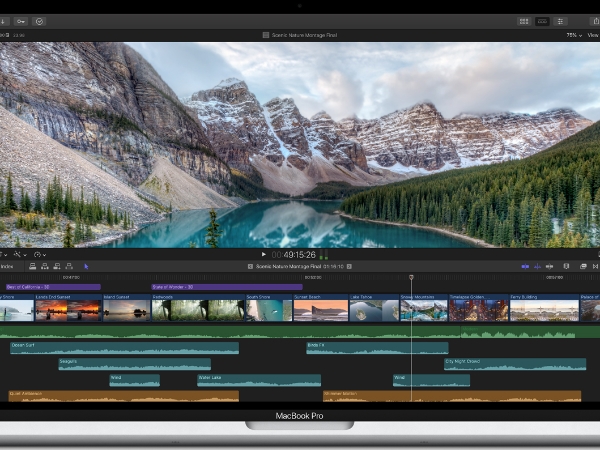
Task: Click the mountain lake viewer image
Action: (x=300, y=145)
